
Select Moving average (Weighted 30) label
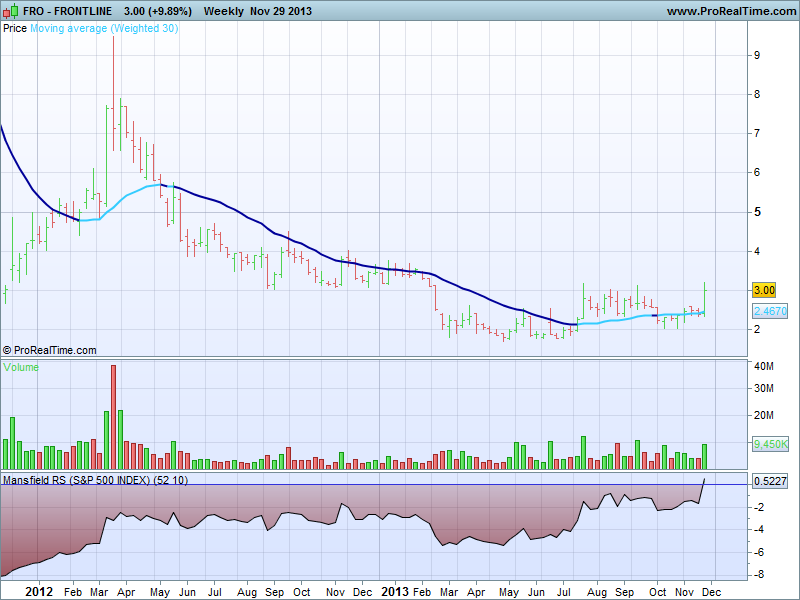[x=104, y=28]
